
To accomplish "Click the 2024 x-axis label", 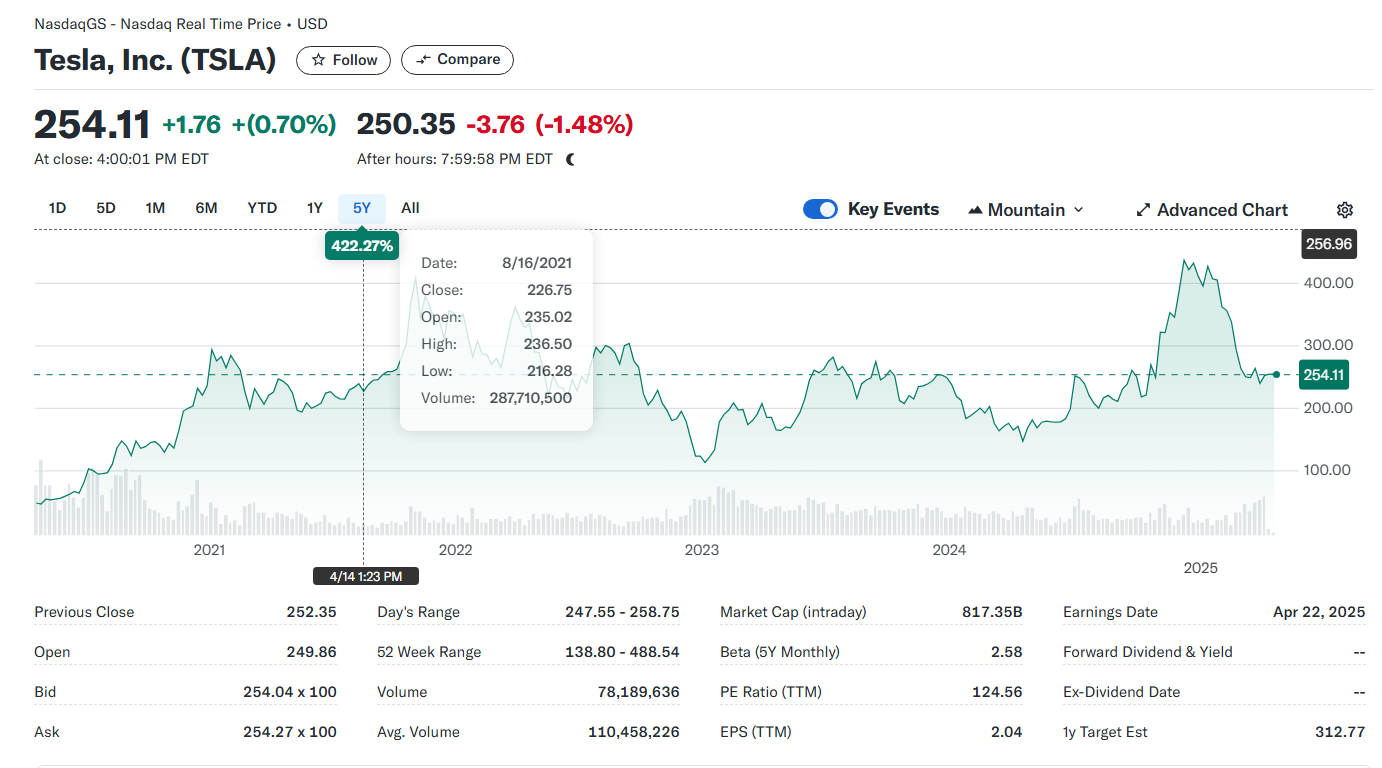I will pyautogui.click(x=949, y=550).
